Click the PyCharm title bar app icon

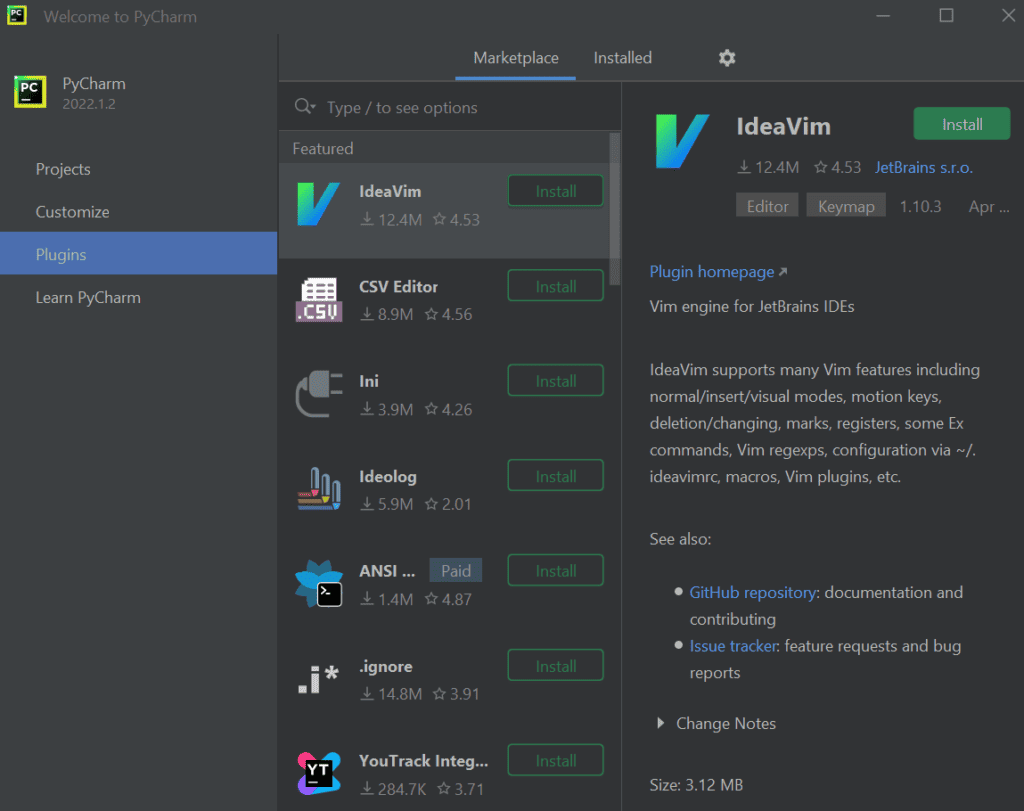(x=17, y=15)
